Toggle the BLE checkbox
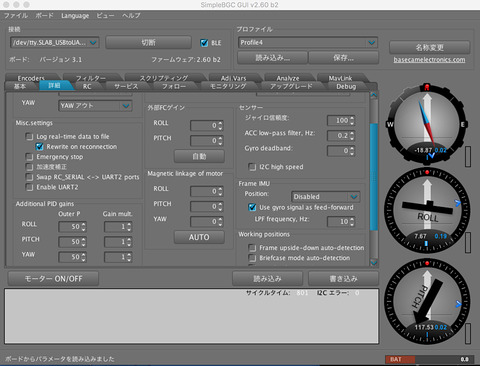This screenshot has height=366, width=480. pos(204,43)
